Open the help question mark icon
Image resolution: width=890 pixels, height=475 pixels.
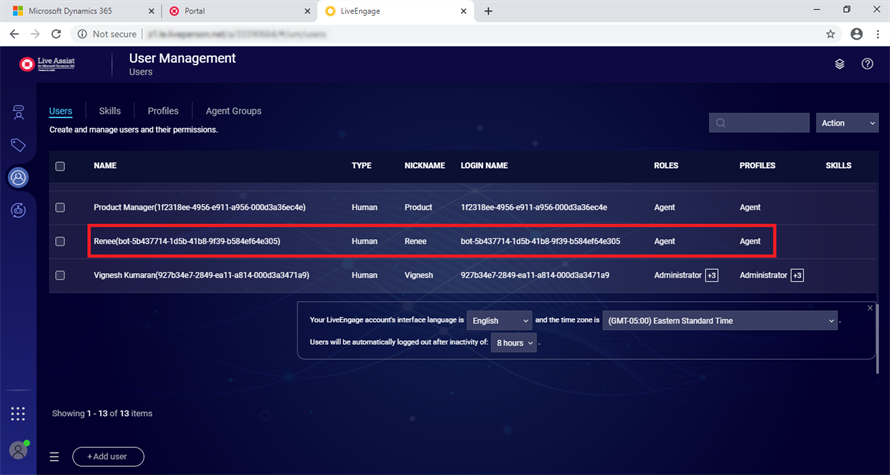(867, 64)
